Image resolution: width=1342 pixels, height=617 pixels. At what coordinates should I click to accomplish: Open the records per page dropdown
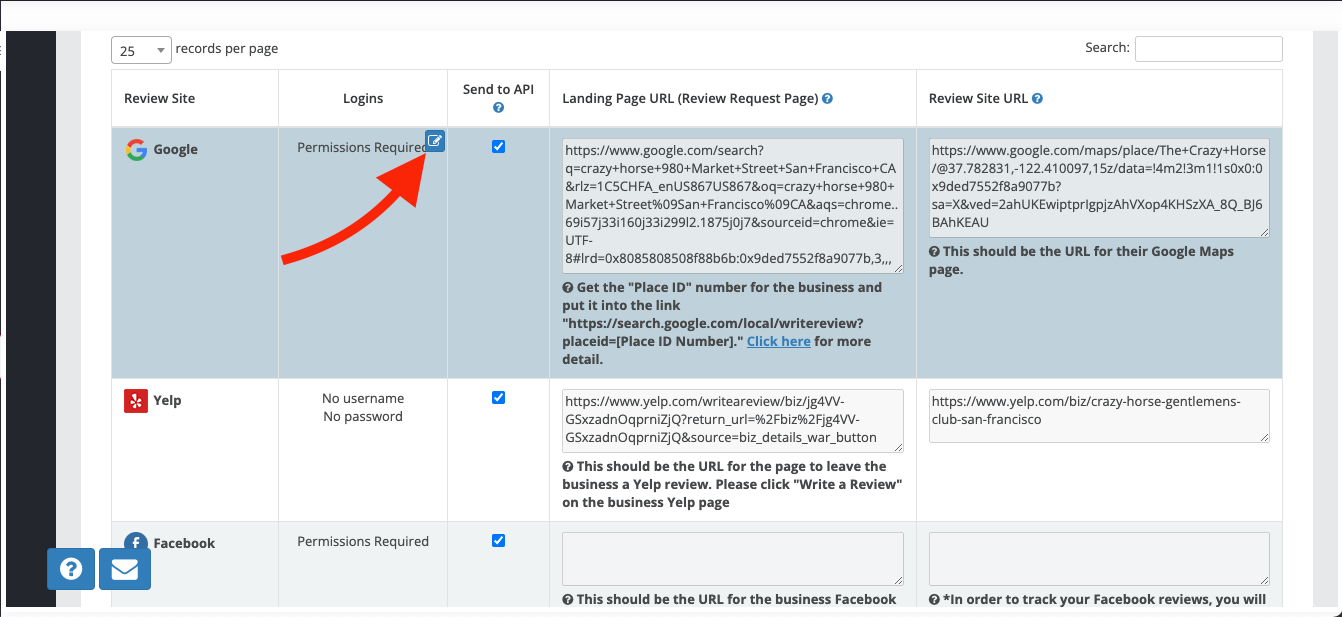pos(141,50)
